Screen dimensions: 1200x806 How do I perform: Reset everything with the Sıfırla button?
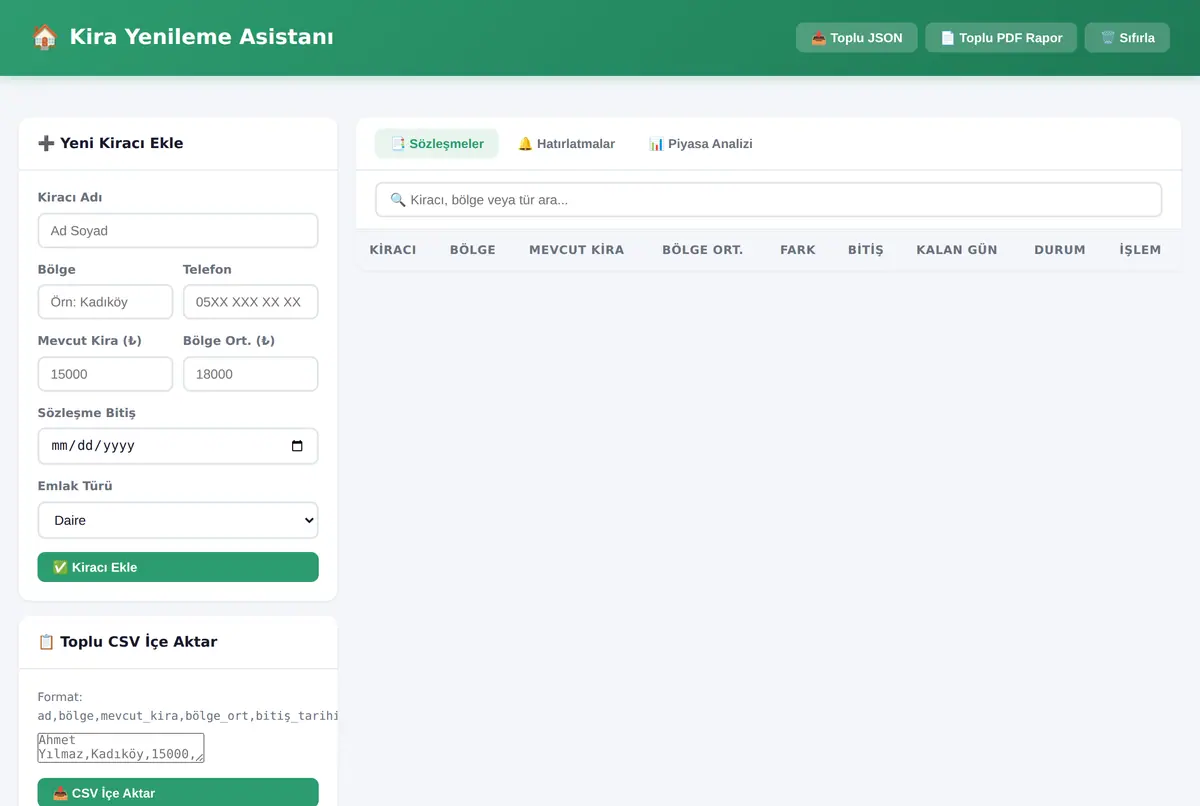[x=1127, y=38]
